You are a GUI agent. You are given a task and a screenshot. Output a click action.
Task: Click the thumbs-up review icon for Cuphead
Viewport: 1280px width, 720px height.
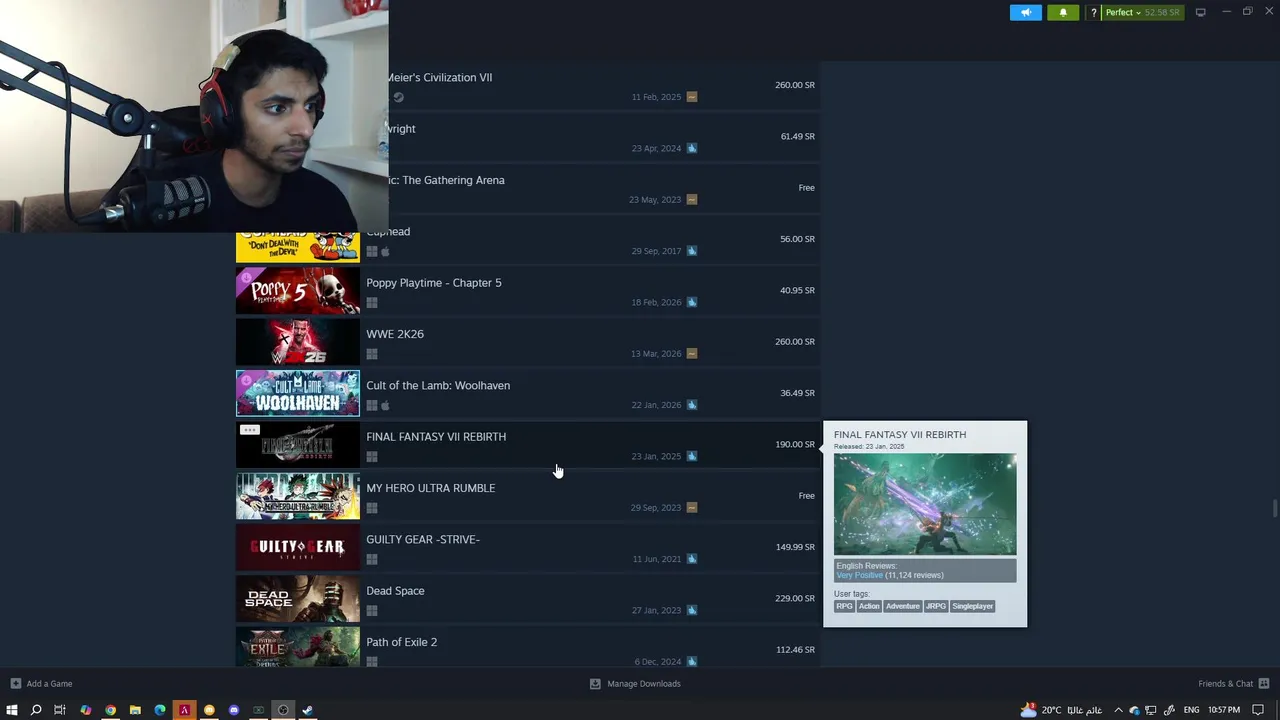(692, 251)
